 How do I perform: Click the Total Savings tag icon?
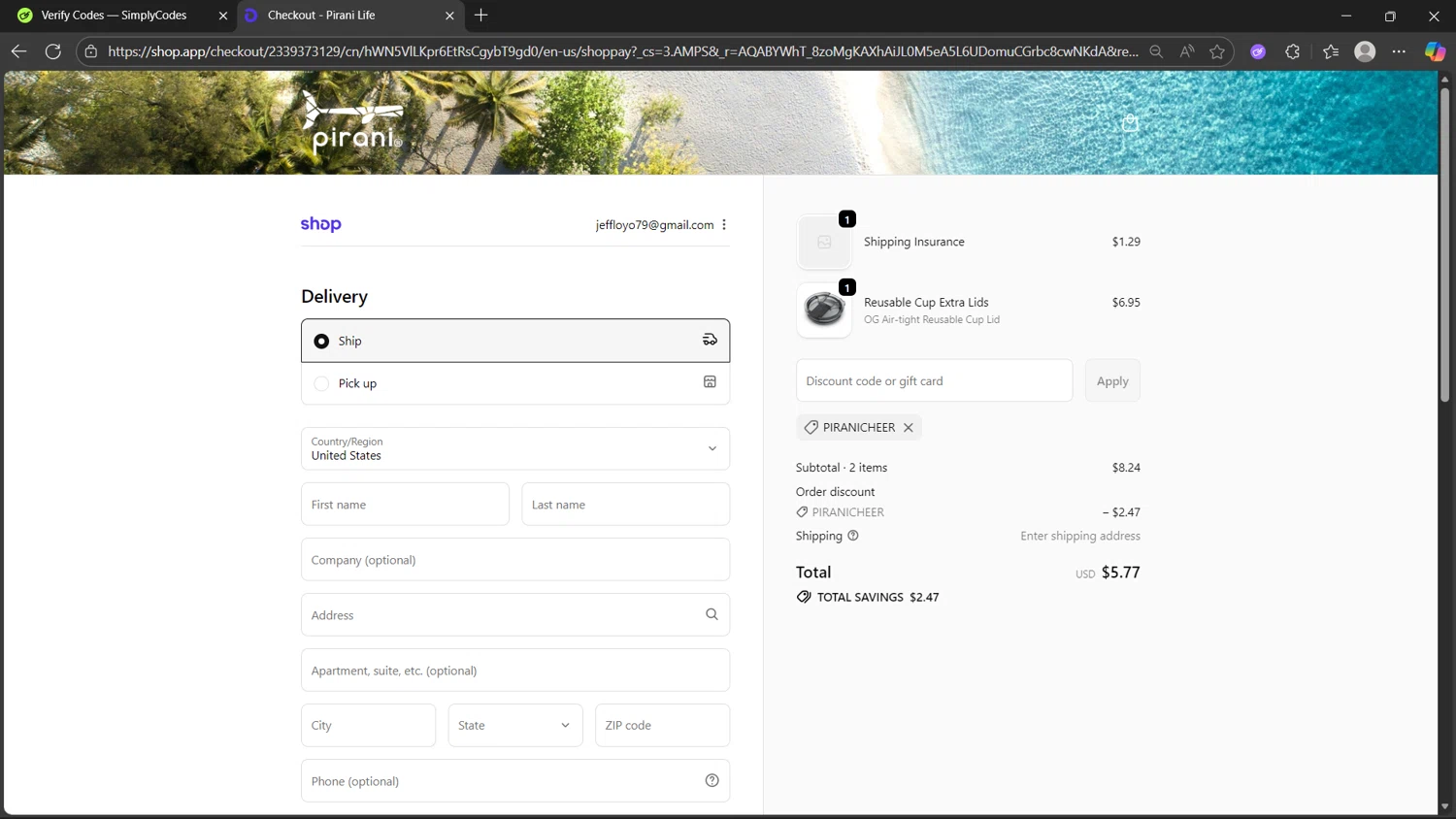tap(804, 597)
